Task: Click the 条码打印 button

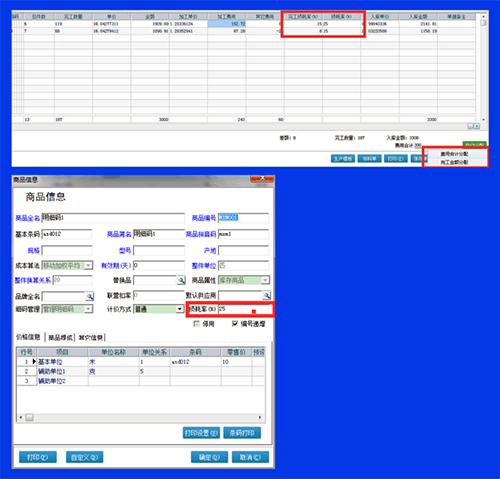Action: coord(242,433)
